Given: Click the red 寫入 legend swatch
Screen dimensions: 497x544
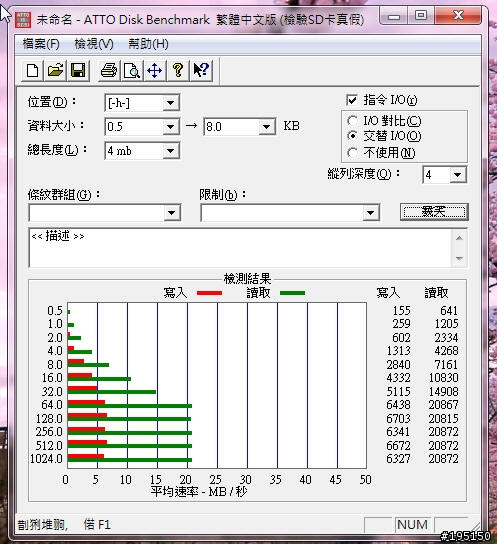Looking at the screenshot, I should [209, 293].
